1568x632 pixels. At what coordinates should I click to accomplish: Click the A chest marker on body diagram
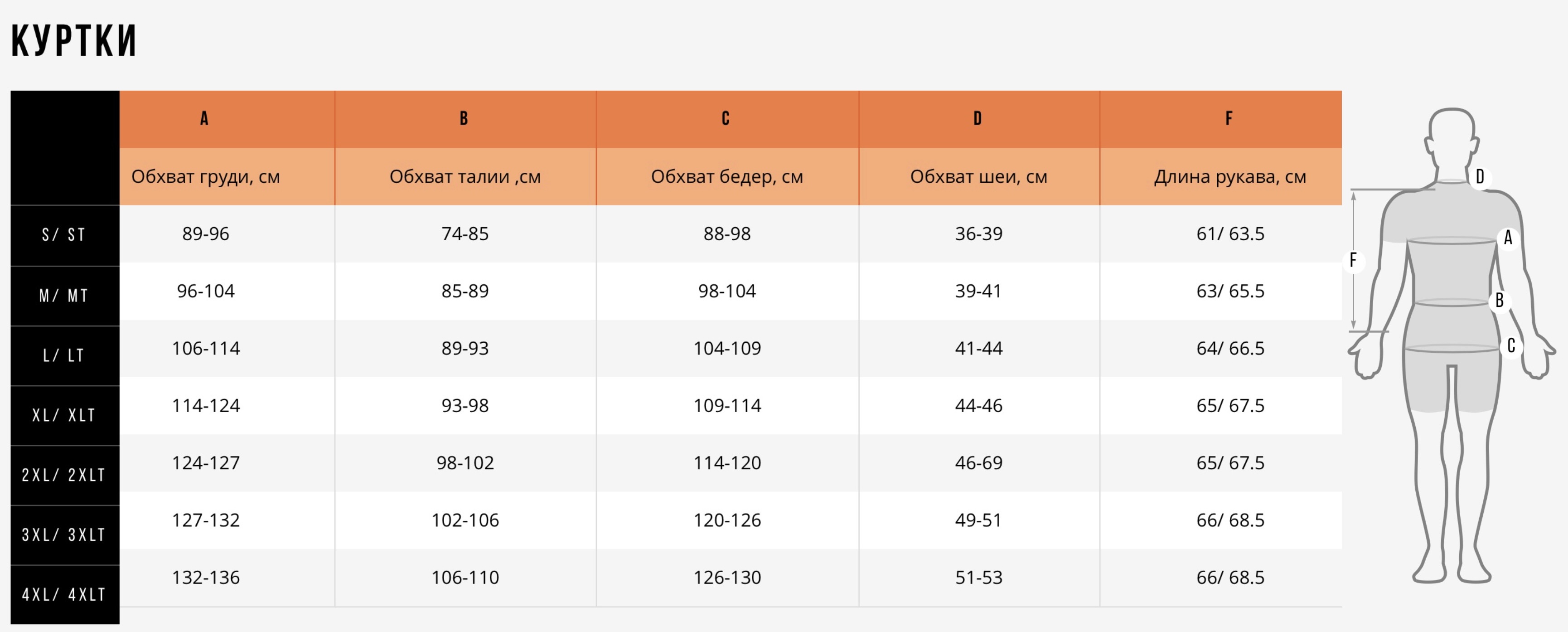(x=1508, y=238)
